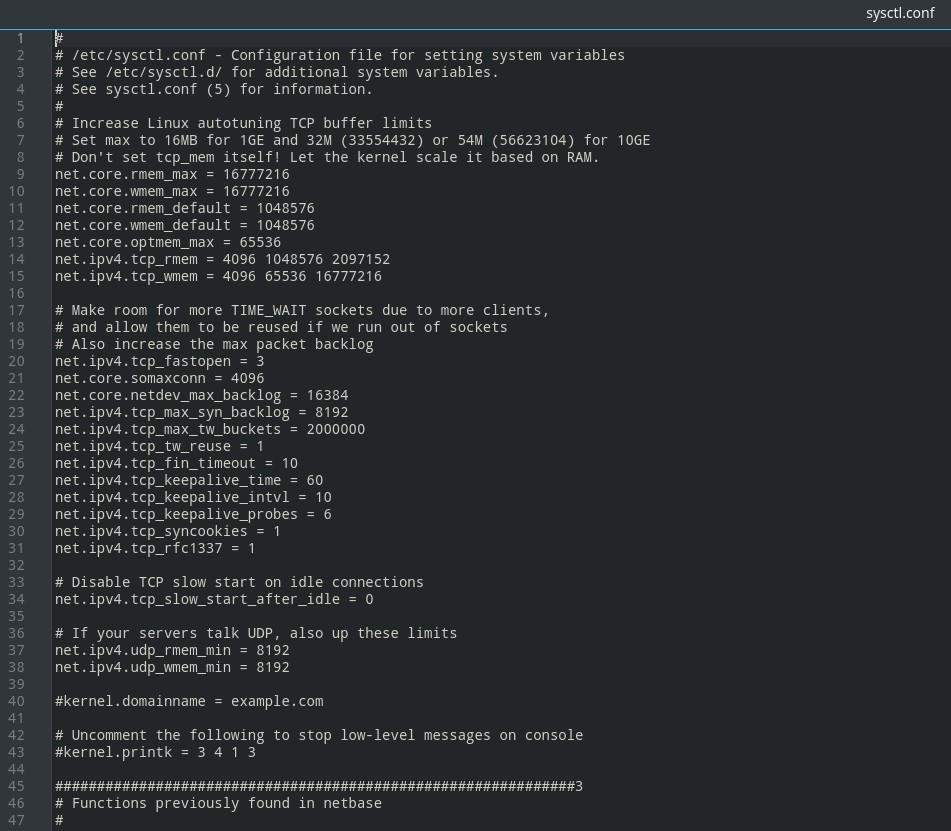Screen dimensions: 951x831
Task: Place cursor on tcp_slow_start_after_idle line
Action: 214,599
